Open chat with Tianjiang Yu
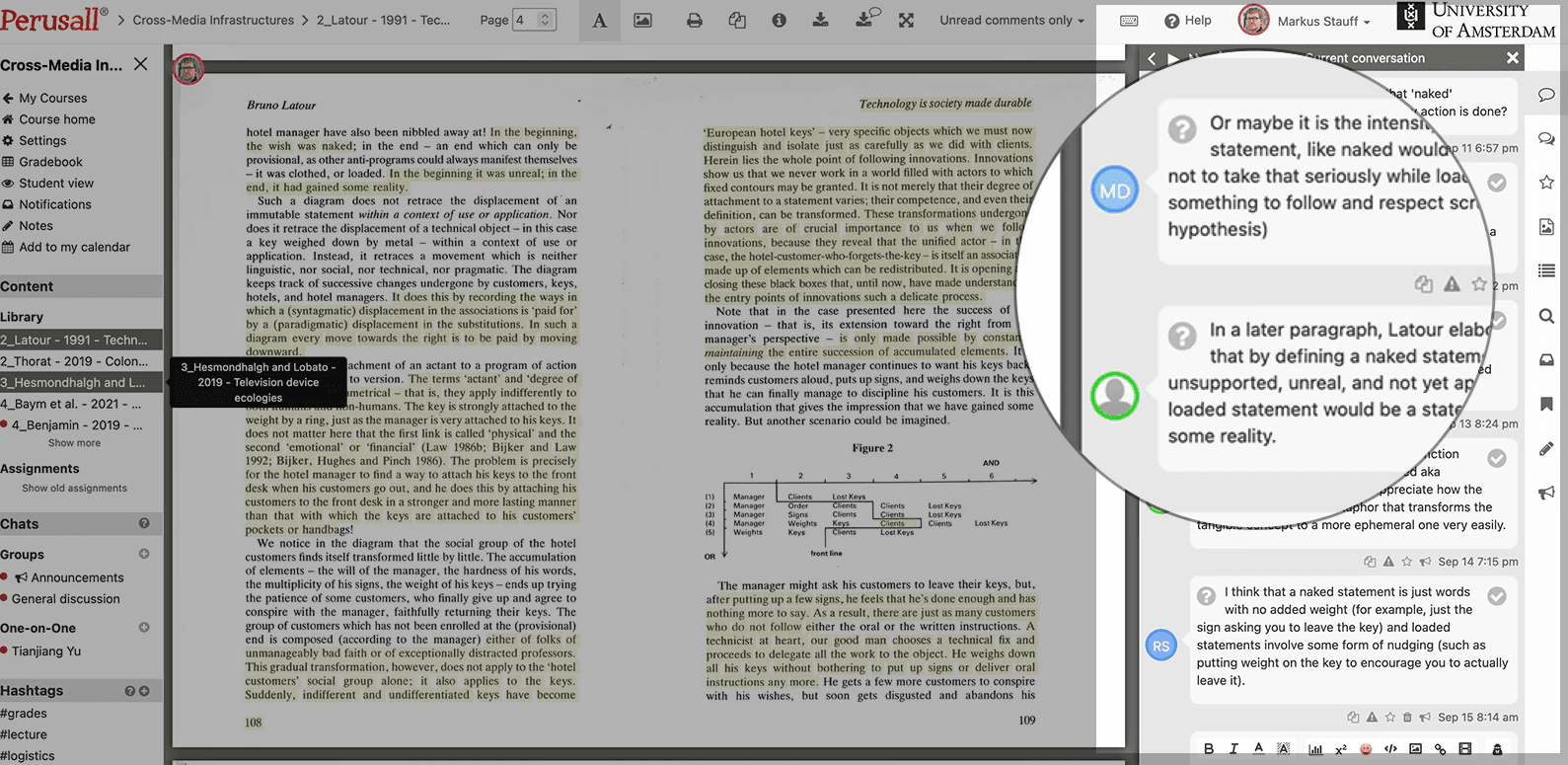Viewport: 1568px width, 765px height. click(46, 651)
